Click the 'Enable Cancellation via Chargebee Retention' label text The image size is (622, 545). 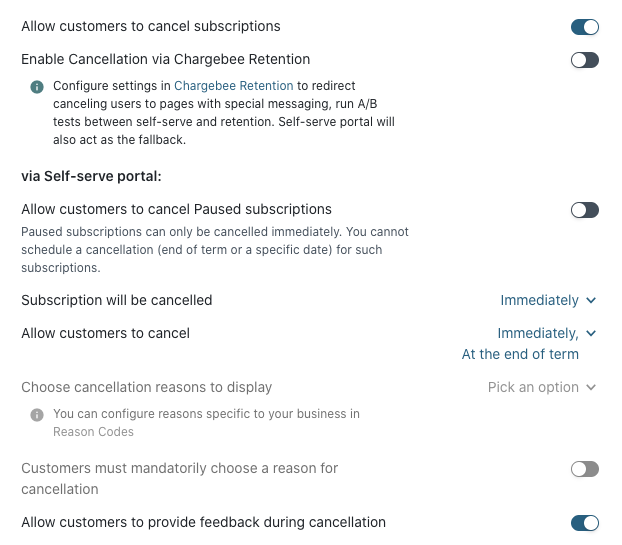coord(166,60)
